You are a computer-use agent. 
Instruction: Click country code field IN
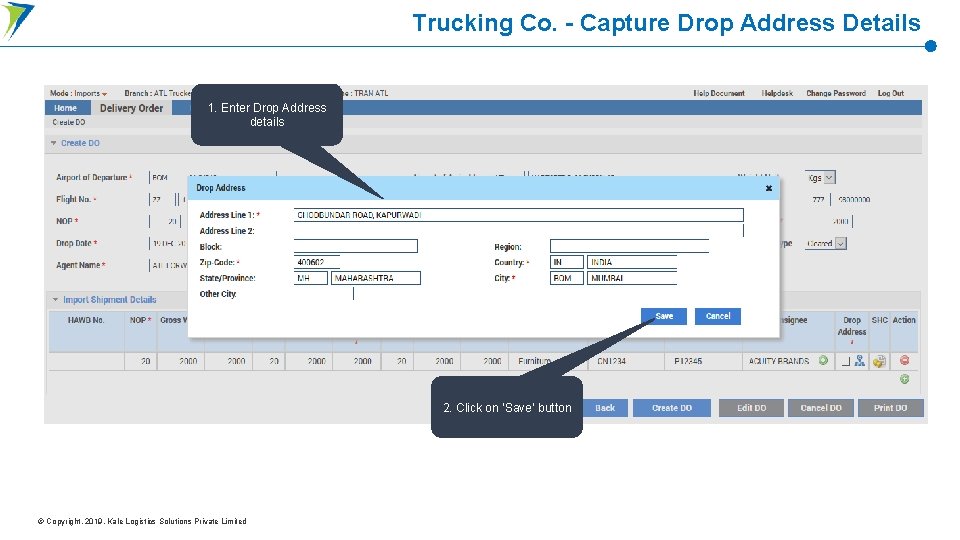point(566,262)
